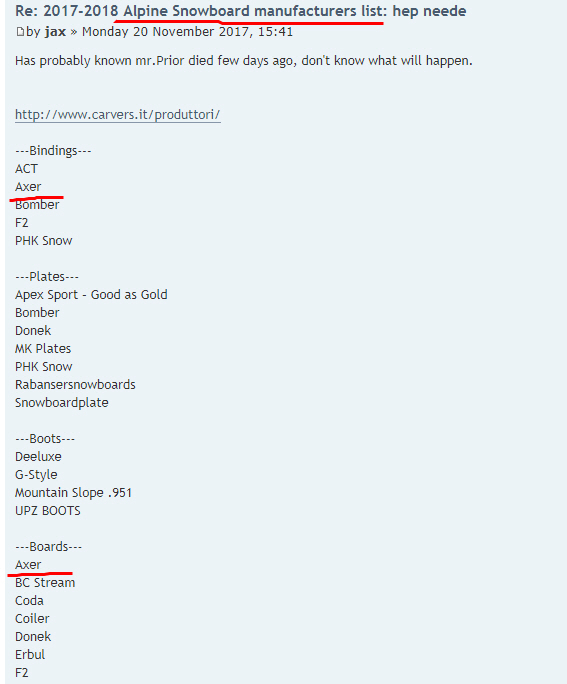Open the post title 'Re: 2017-2018 Alpine Snowboard manufacturers list'

click(x=240, y=11)
